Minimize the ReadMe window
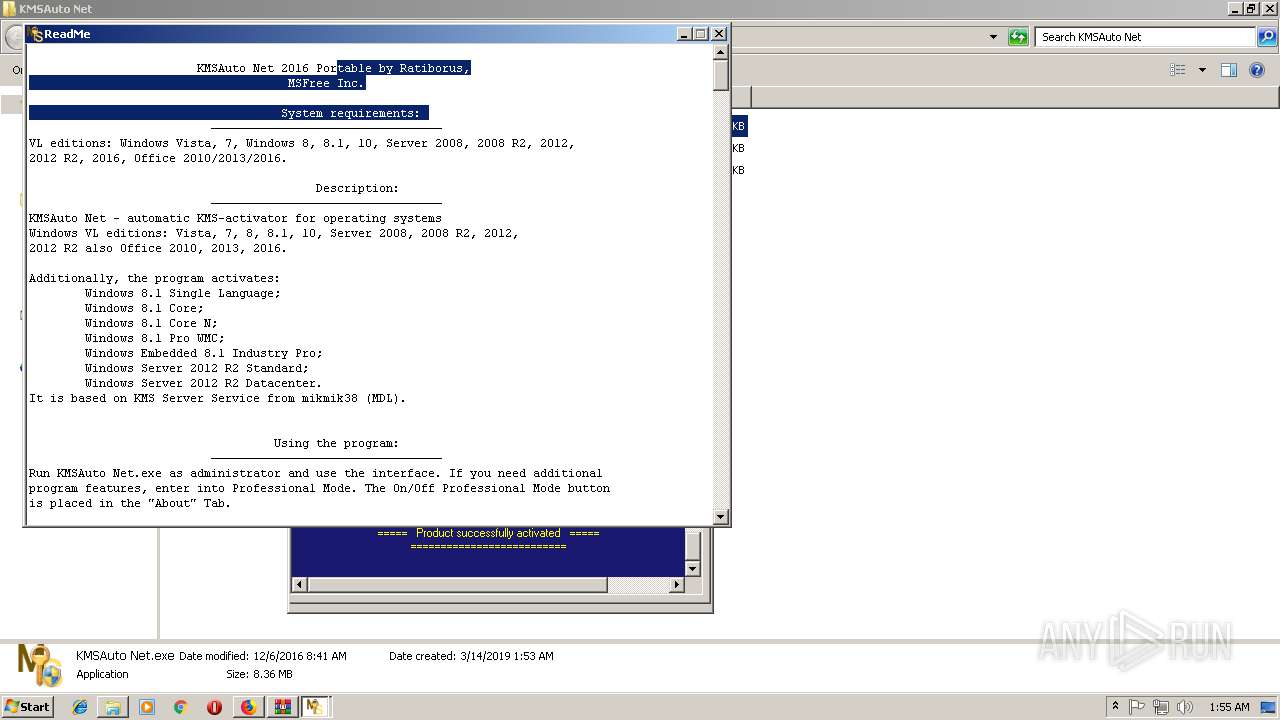Viewport: 1280px width, 720px height. [x=684, y=34]
